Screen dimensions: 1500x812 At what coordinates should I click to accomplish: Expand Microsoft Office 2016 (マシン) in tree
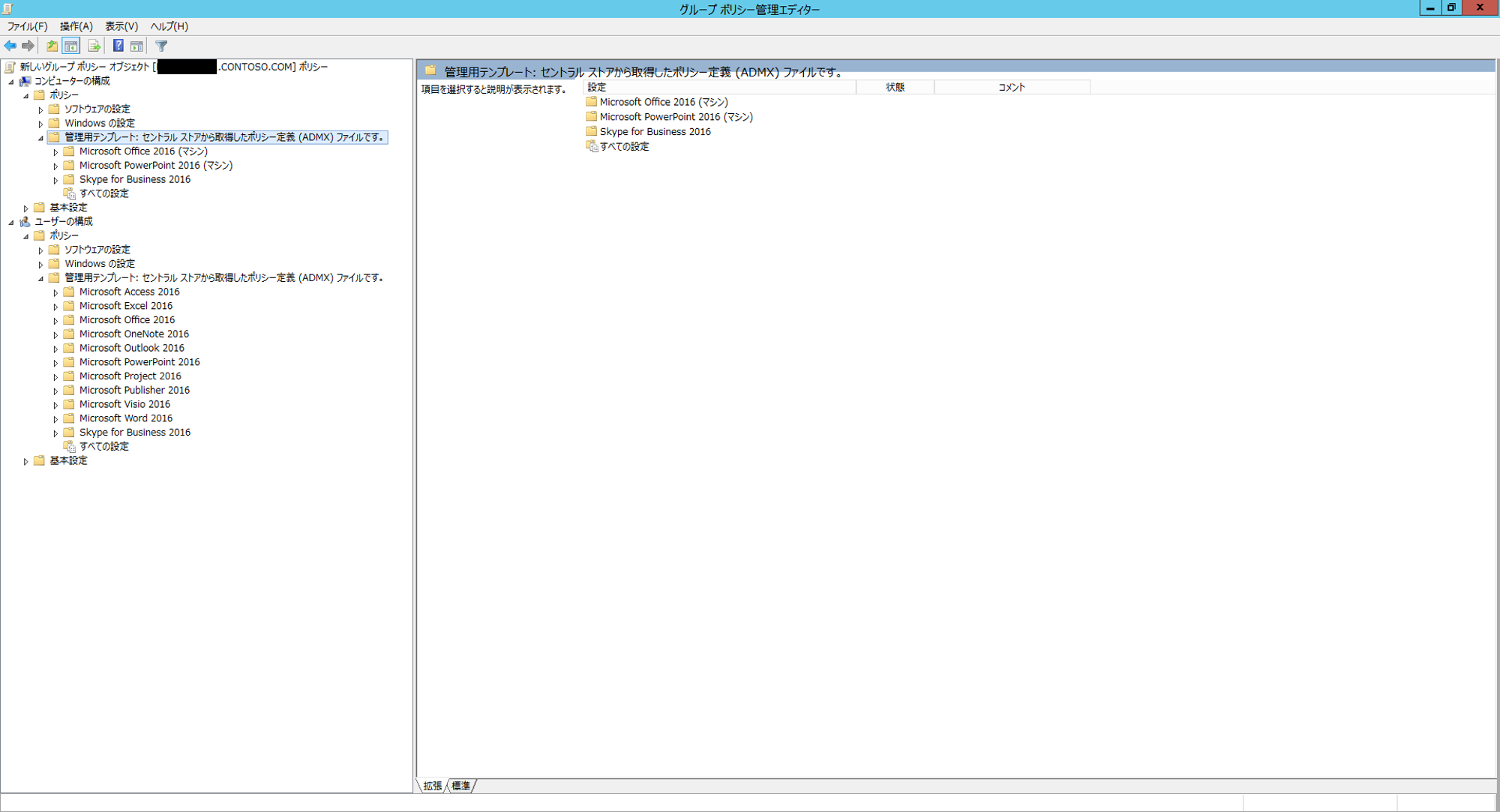55,152
